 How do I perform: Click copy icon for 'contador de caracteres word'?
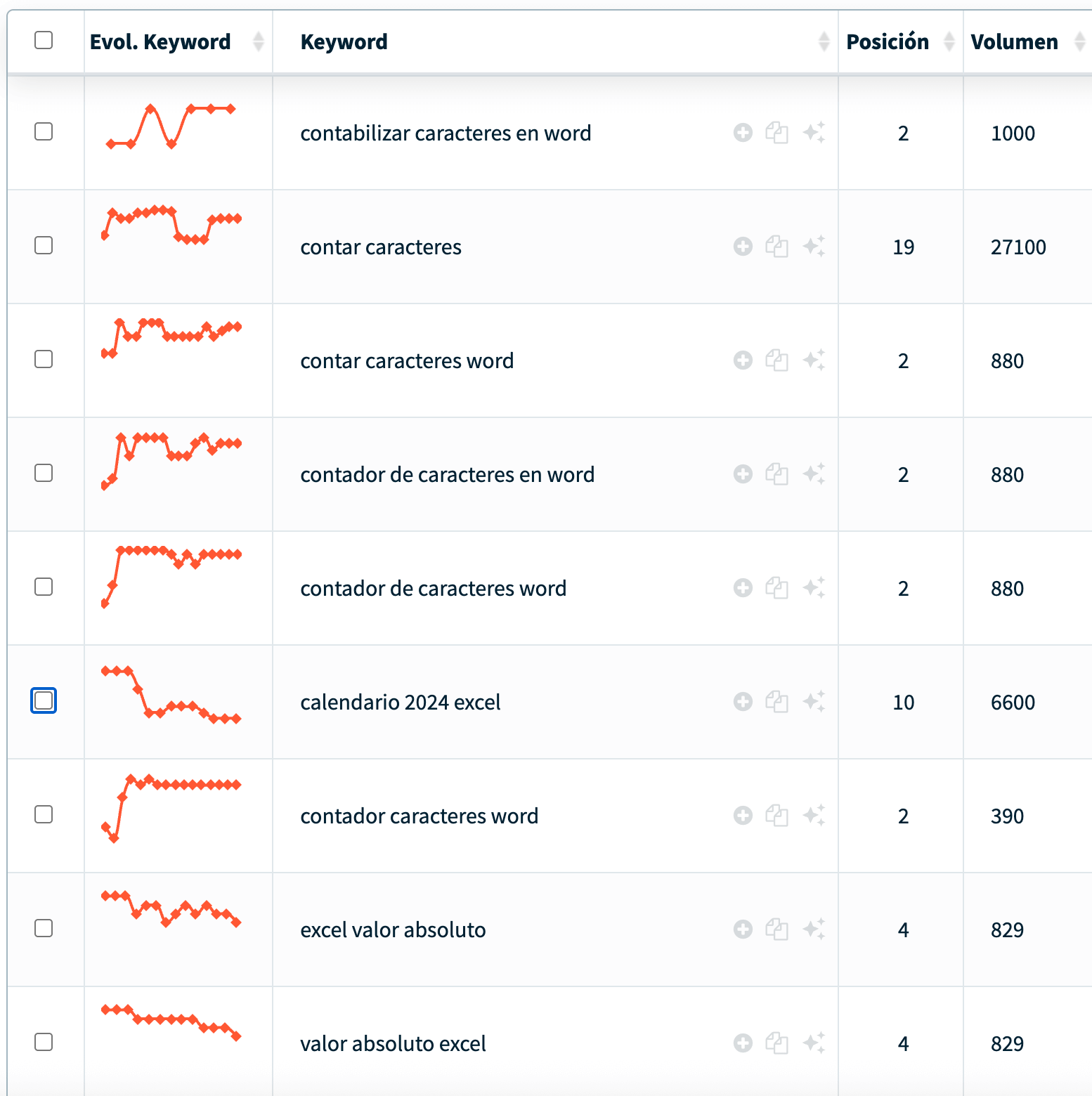coord(776,588)
